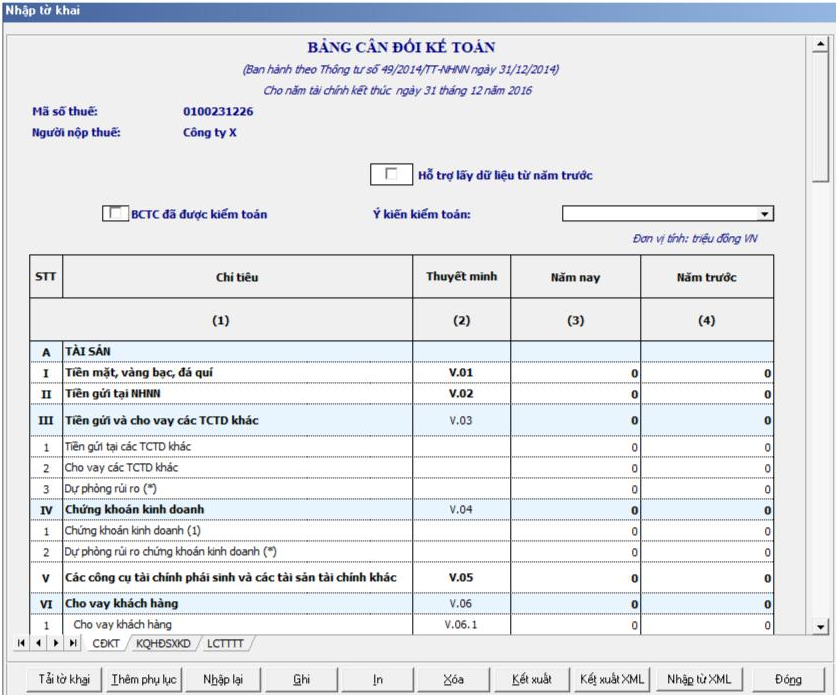Select "Năm nay" cell for Tiền gửi tại NHNN
The height and width of the screenshot is (695, 839).
click(x=575, y=395)
